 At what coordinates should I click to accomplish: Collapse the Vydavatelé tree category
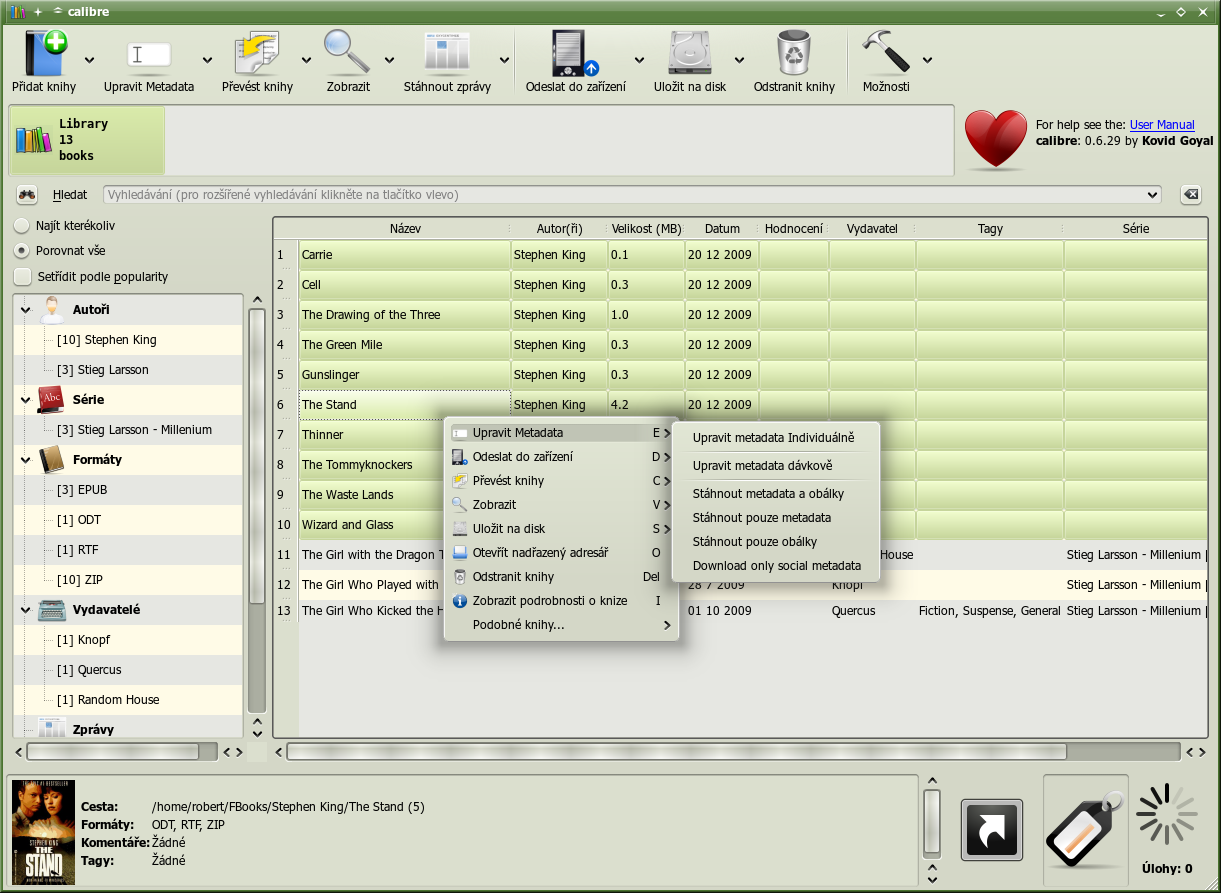pos(25,610)
